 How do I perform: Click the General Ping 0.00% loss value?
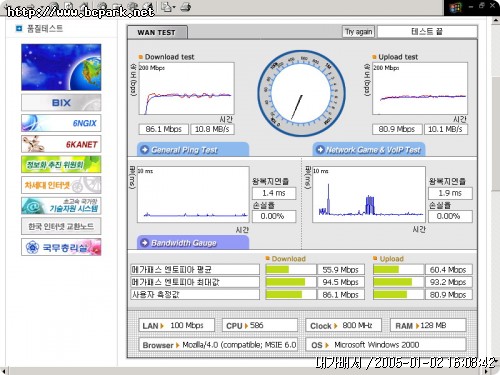274,216
